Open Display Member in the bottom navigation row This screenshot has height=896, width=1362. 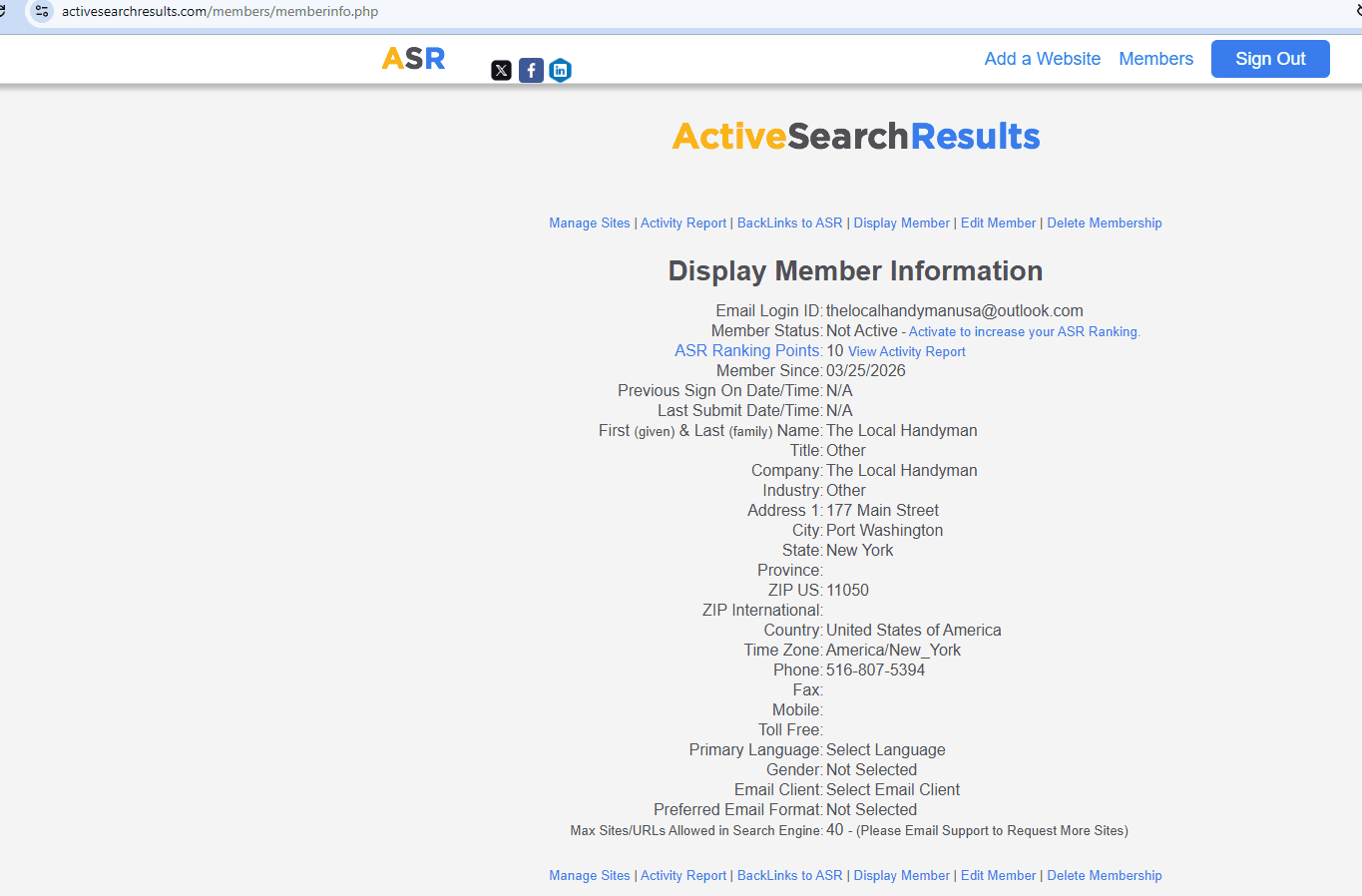pyautogui.click(x=901, y=876)
